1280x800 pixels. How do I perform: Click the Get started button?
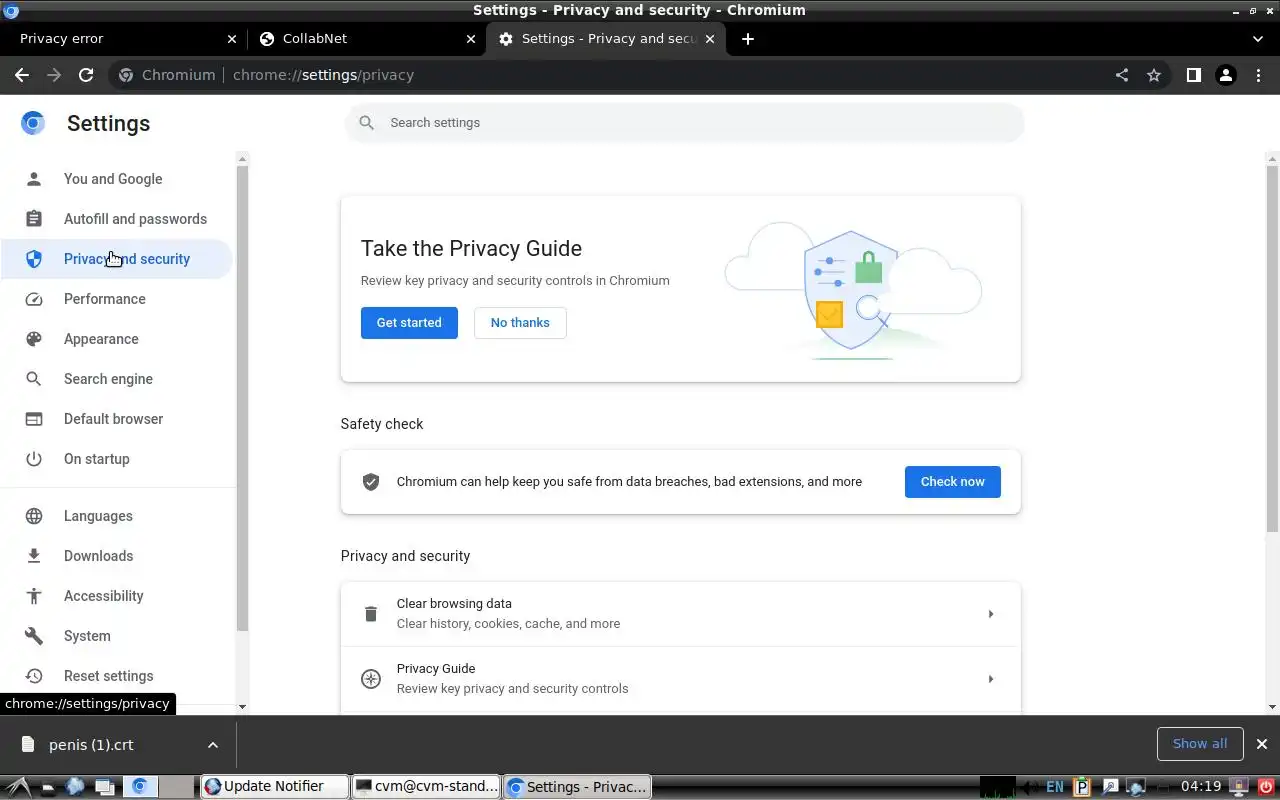point(409,323)
